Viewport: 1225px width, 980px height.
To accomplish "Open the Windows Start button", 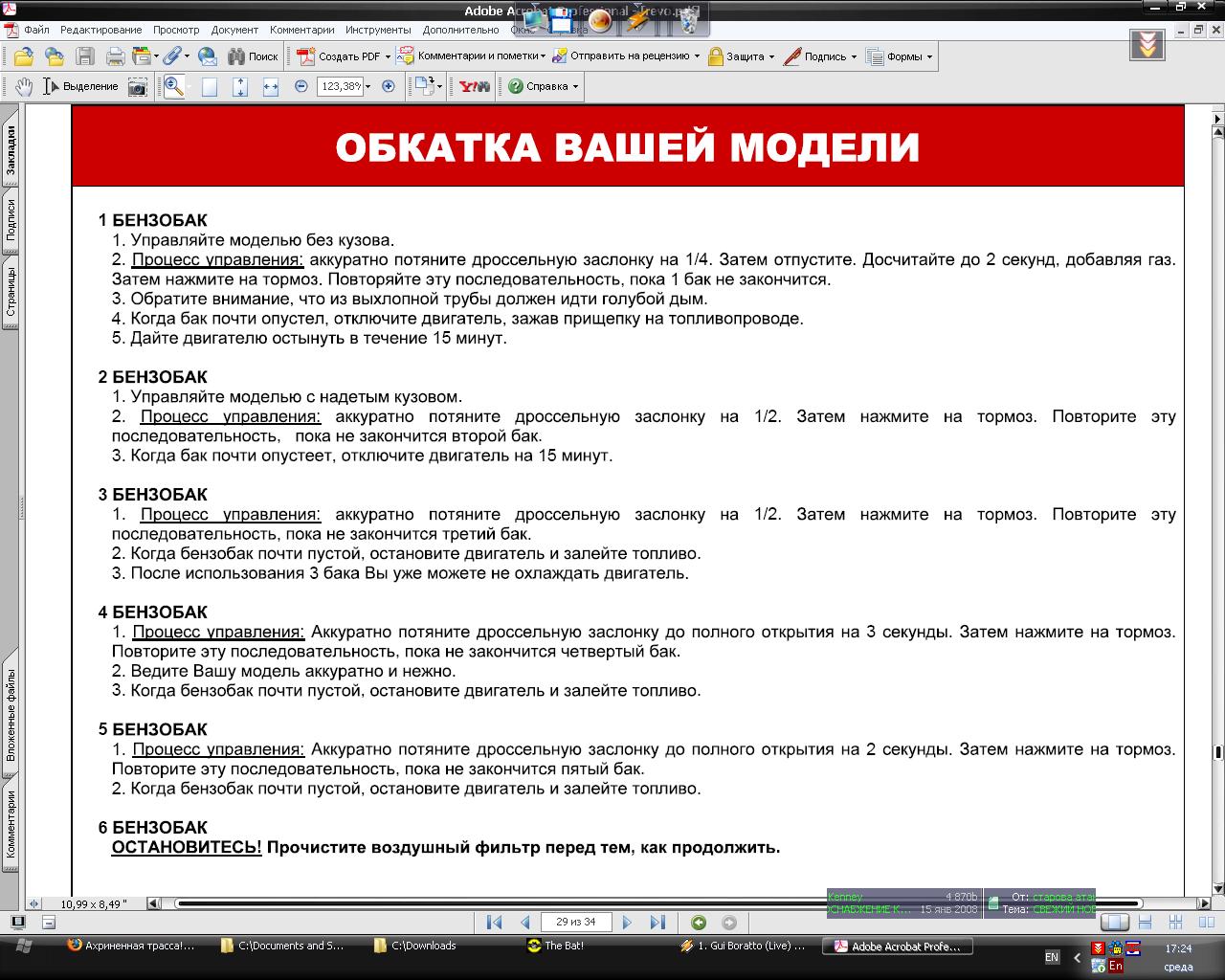I will click(24, 946).
